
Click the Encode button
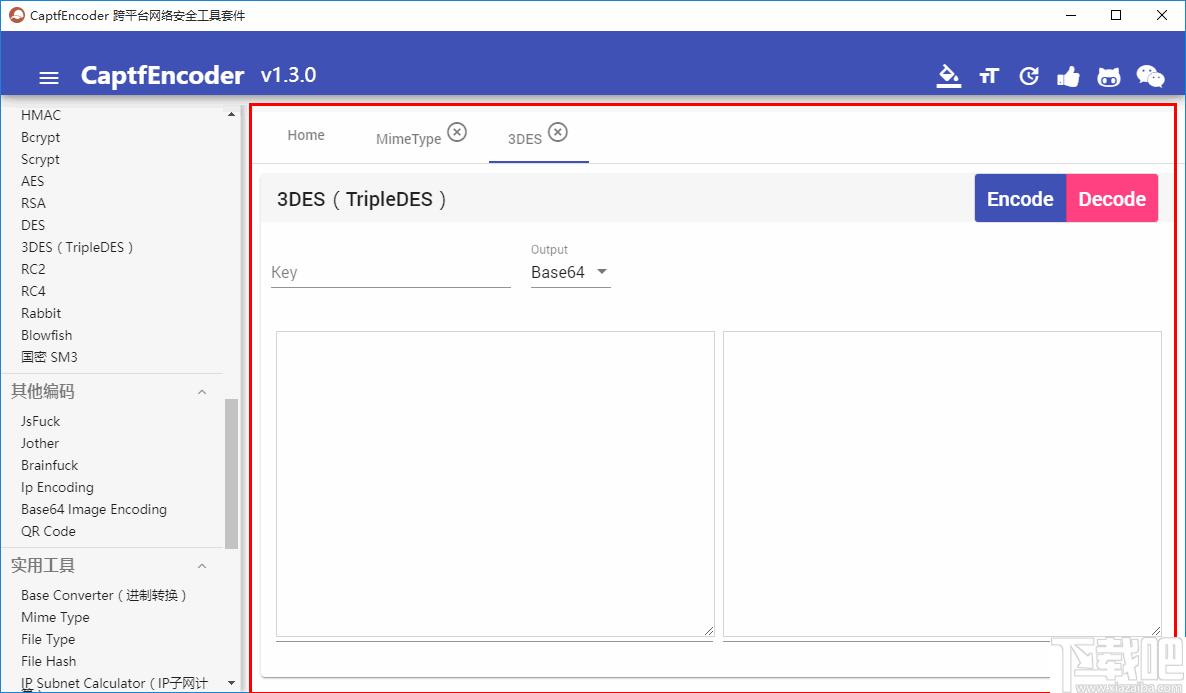point(1020,198)
